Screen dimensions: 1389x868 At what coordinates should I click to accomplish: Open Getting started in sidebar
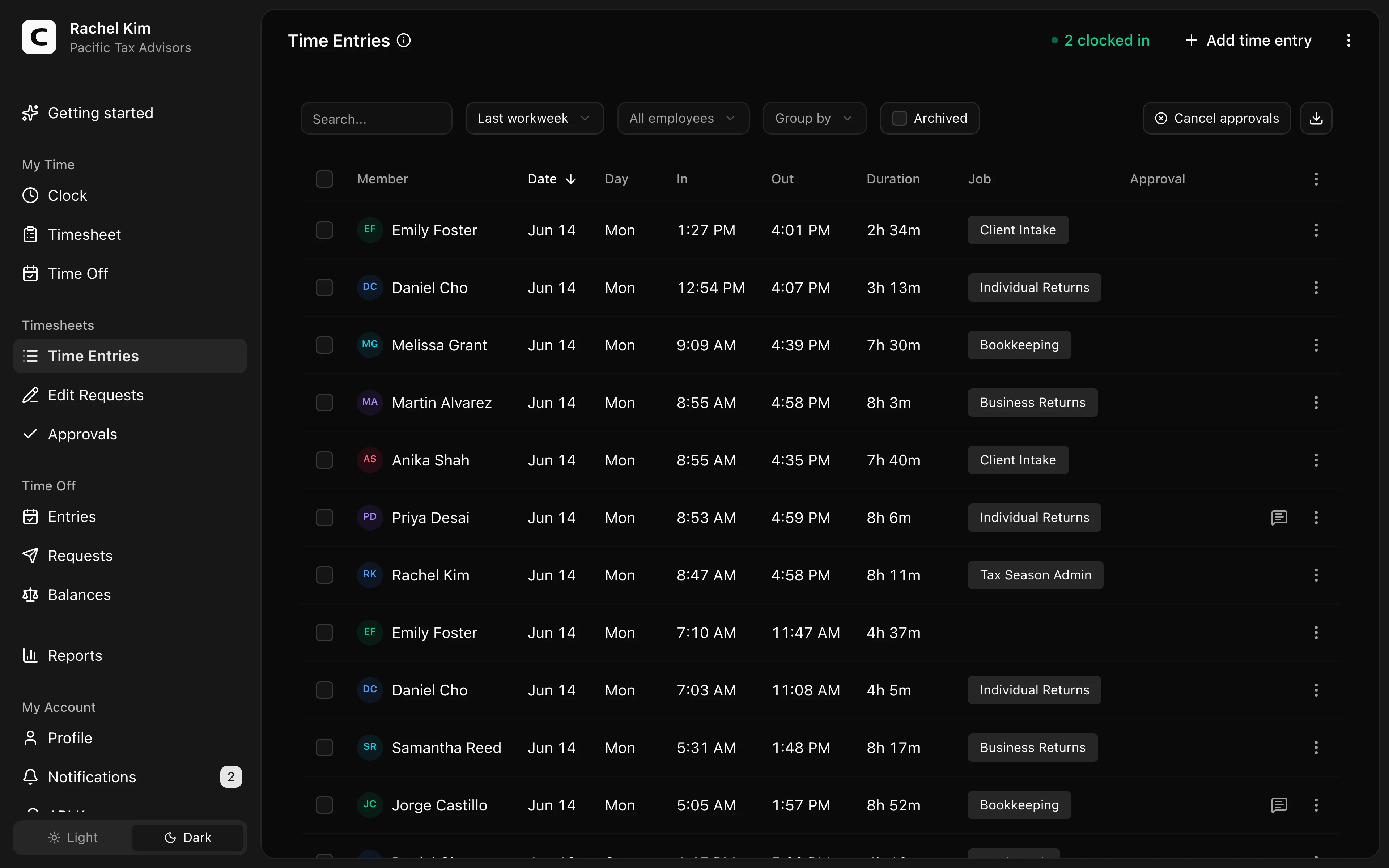130,113
